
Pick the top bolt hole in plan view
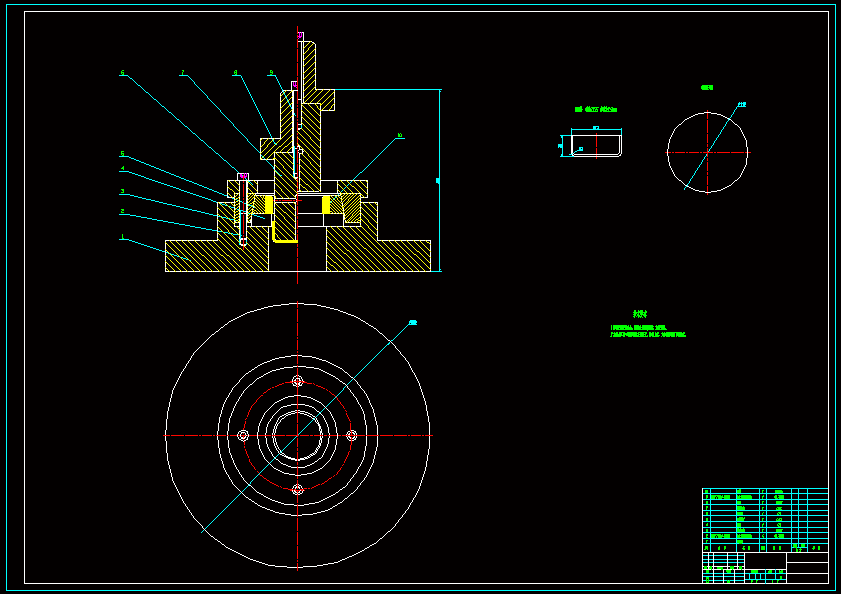click(298, 382)
